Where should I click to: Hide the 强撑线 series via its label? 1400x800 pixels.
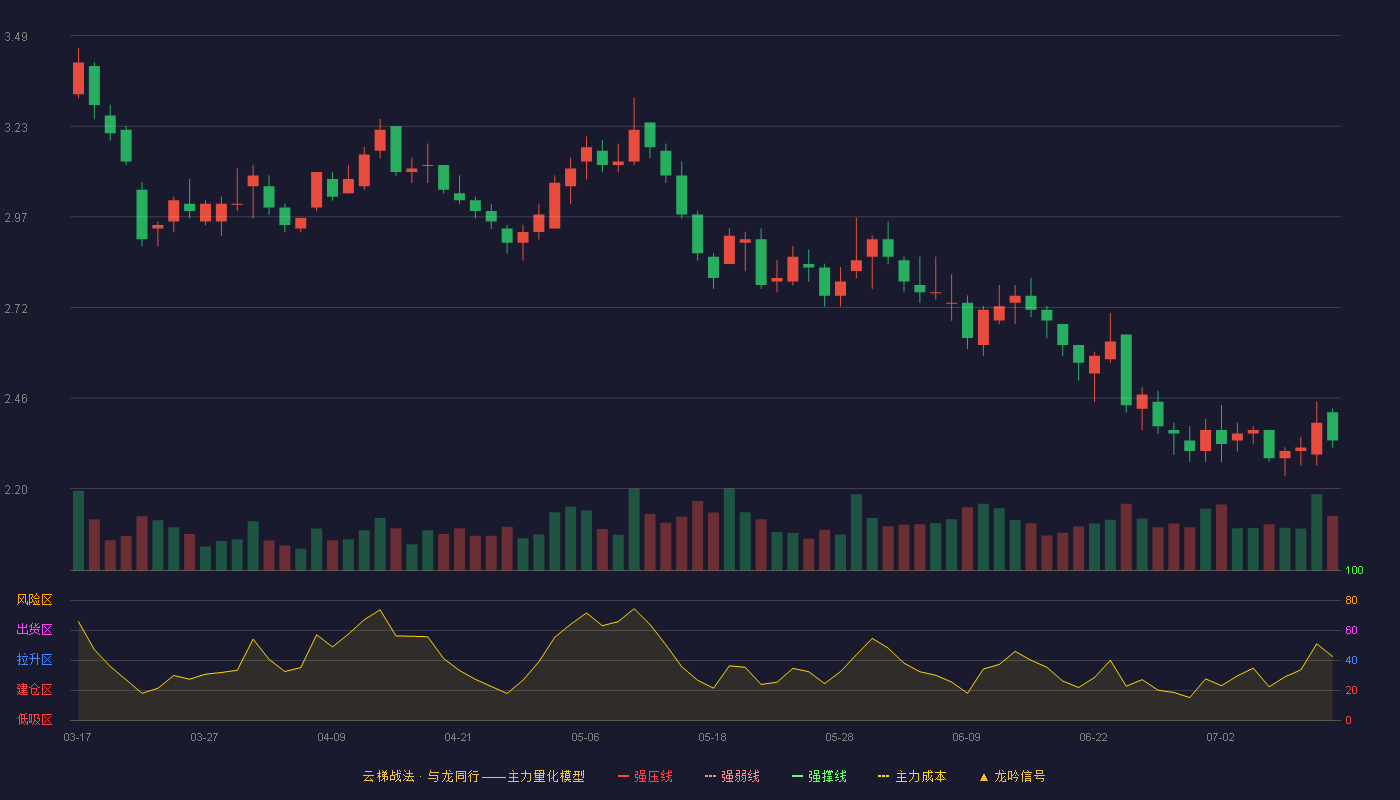pos(827,776)
